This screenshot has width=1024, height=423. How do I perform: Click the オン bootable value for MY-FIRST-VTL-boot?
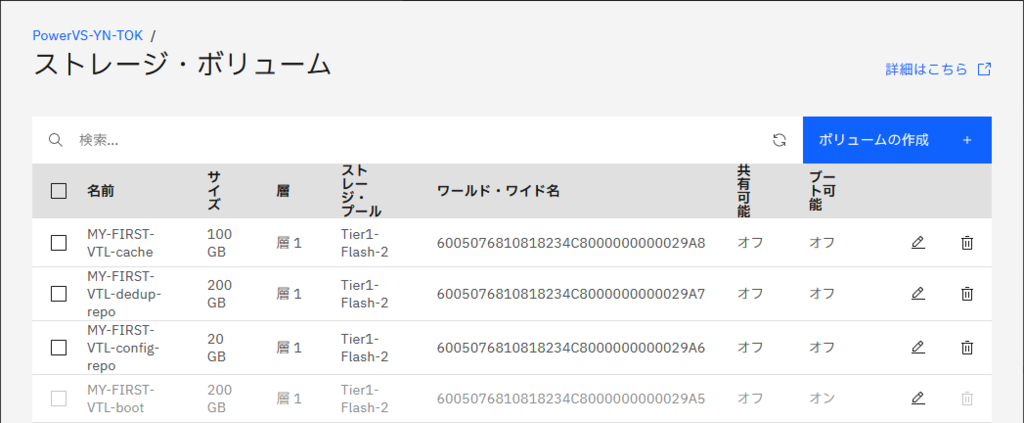(822, 398)
